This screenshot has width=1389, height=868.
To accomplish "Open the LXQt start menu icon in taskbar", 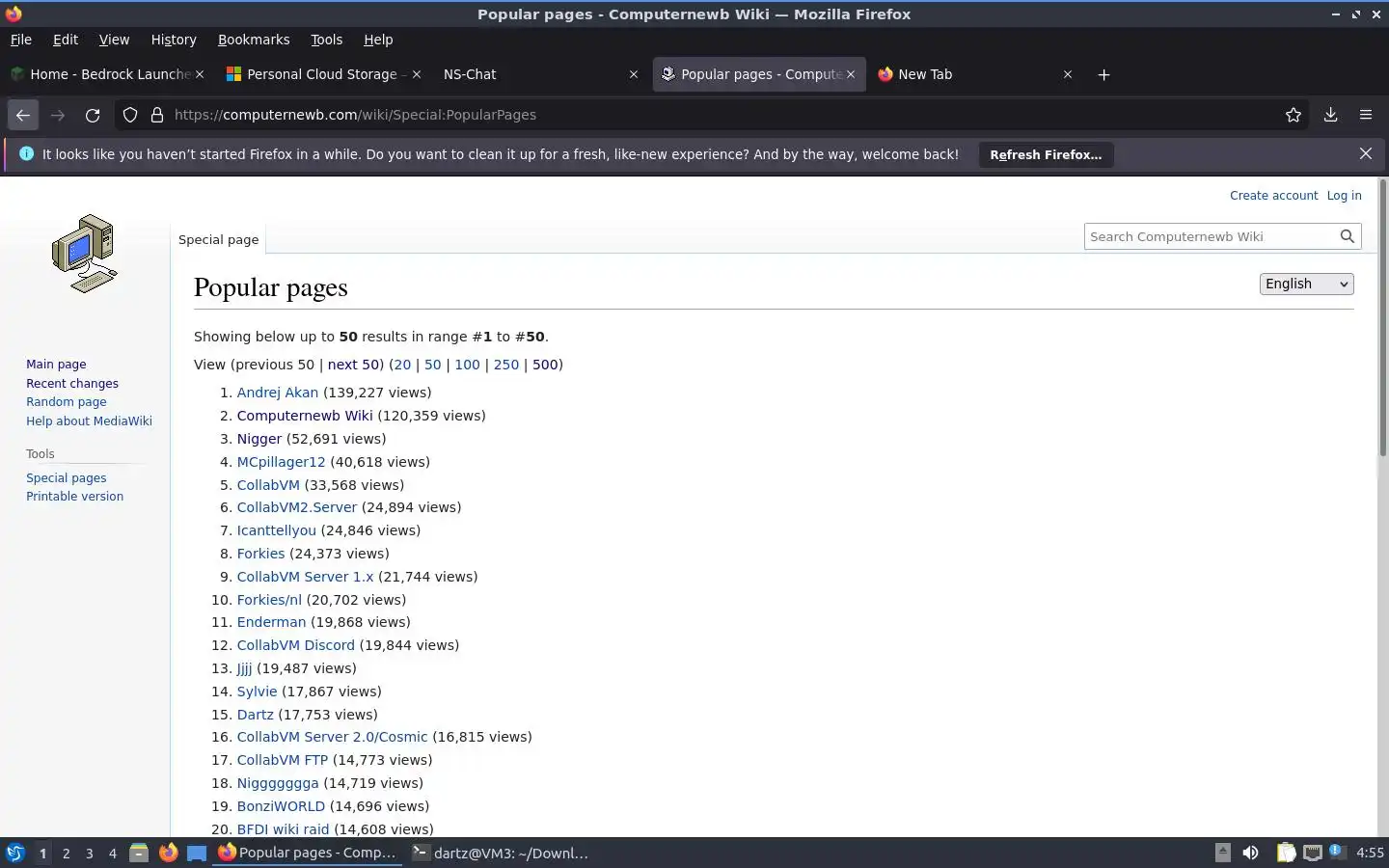I will pyautogui.click(x=14, y=853).
